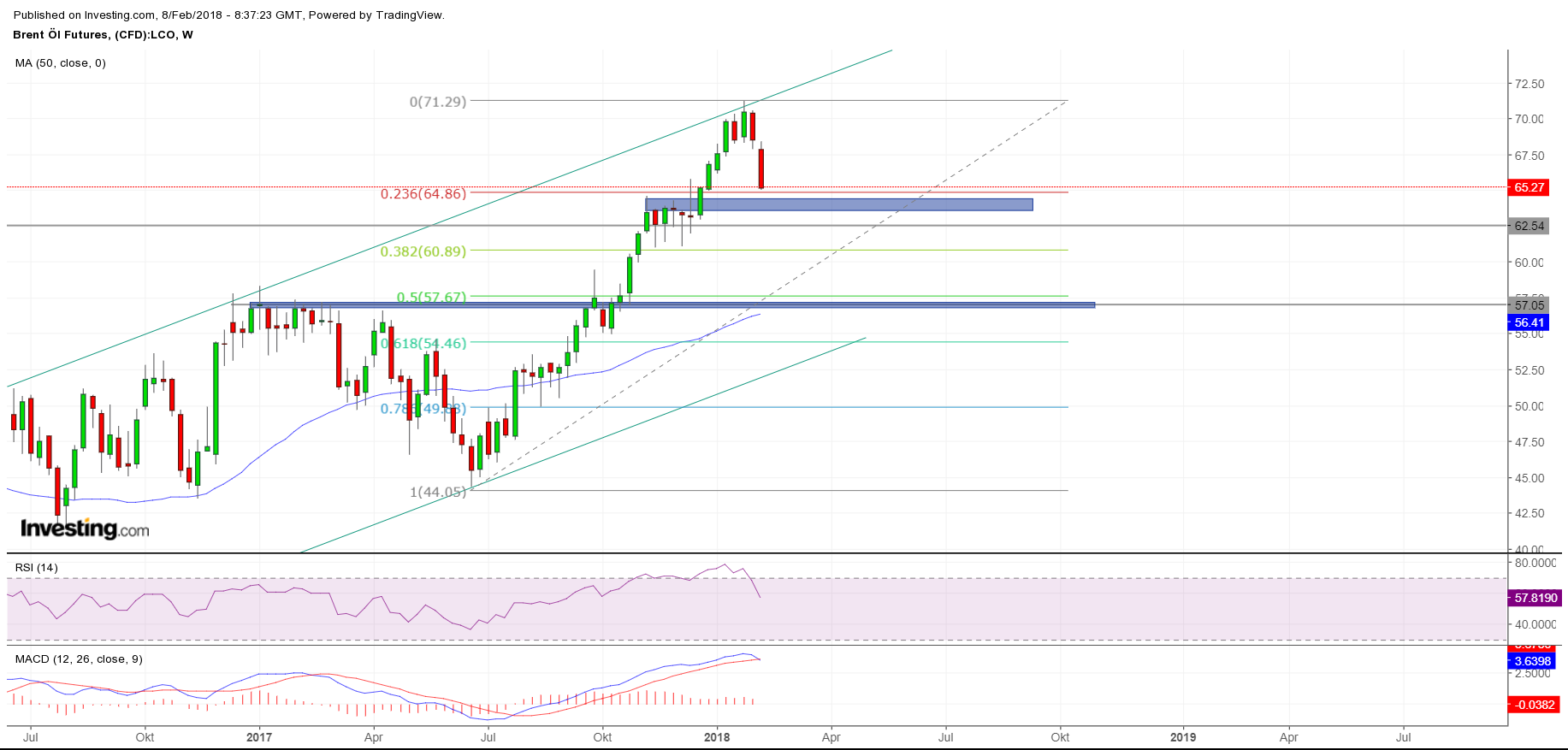Screen dimensions: 1568x750
Task: Click the 2019 label on time axis
Action: point(1183,737)
